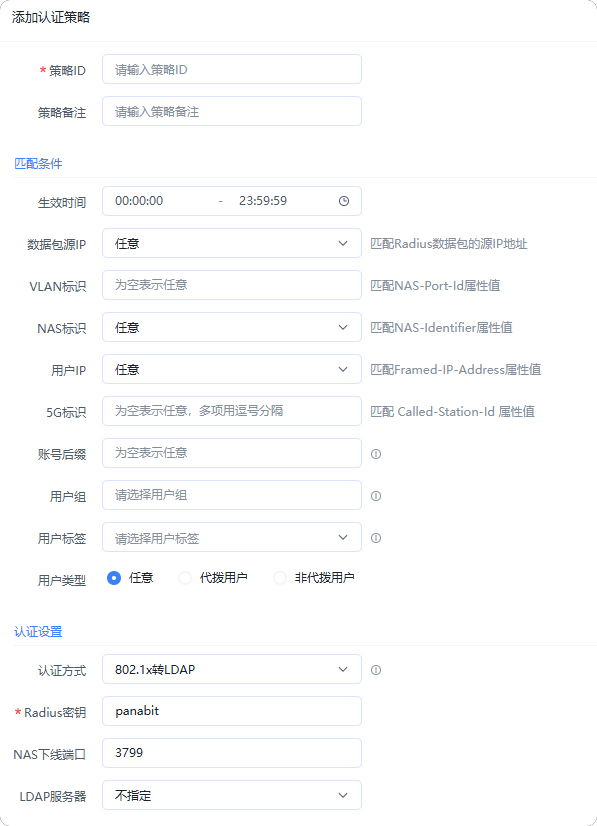Focus the 账号后缀 input field

(x=232, y=453)
